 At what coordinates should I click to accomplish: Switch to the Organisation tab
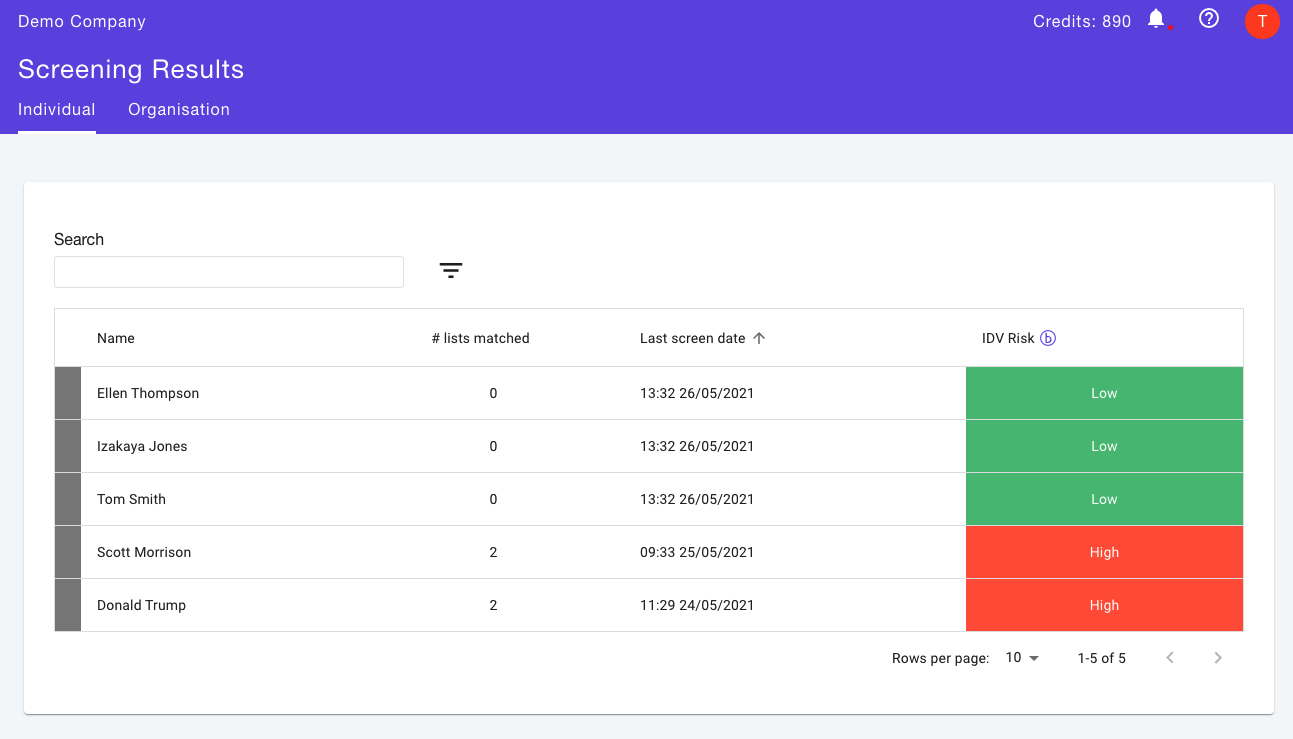[x=179, y=110]
